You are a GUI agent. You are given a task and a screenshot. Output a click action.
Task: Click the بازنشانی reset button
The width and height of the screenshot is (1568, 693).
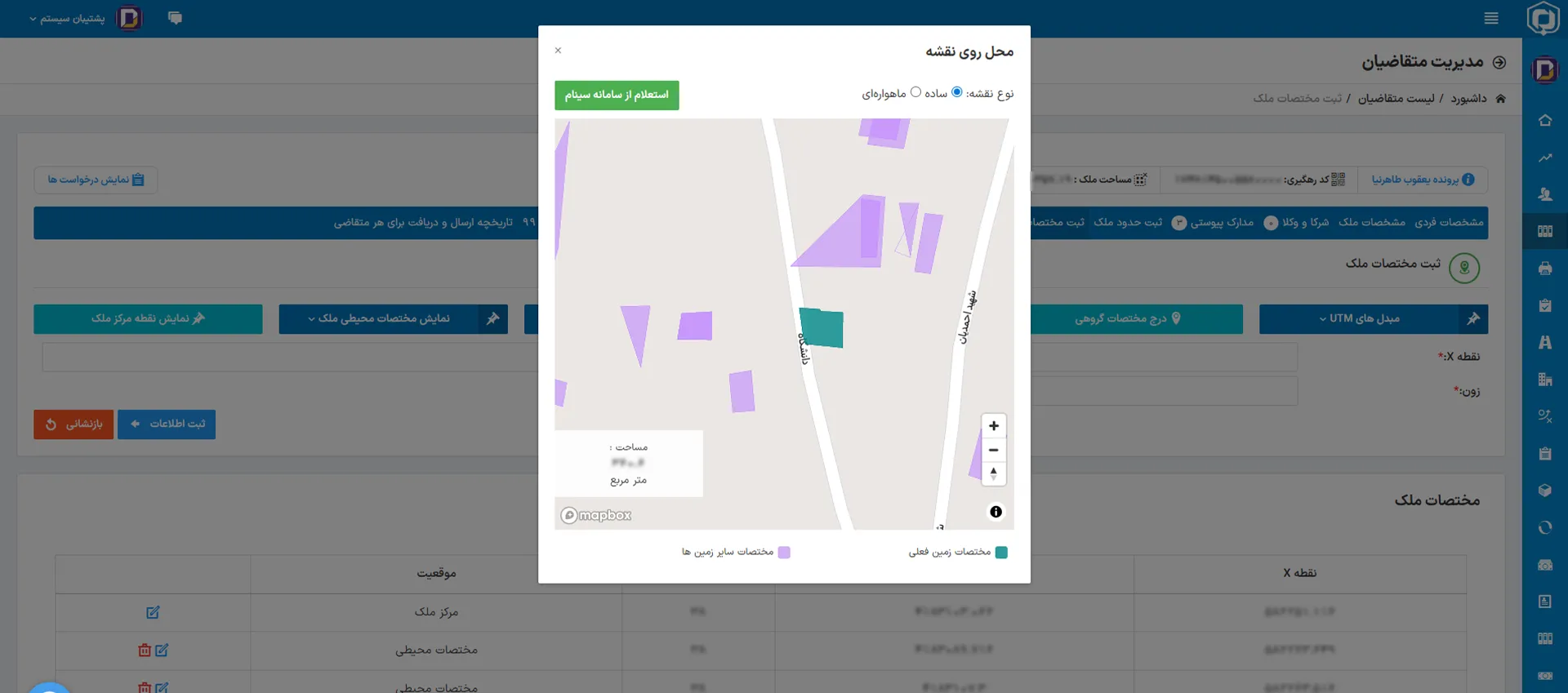pyautogui.click(x=73, y=424)
